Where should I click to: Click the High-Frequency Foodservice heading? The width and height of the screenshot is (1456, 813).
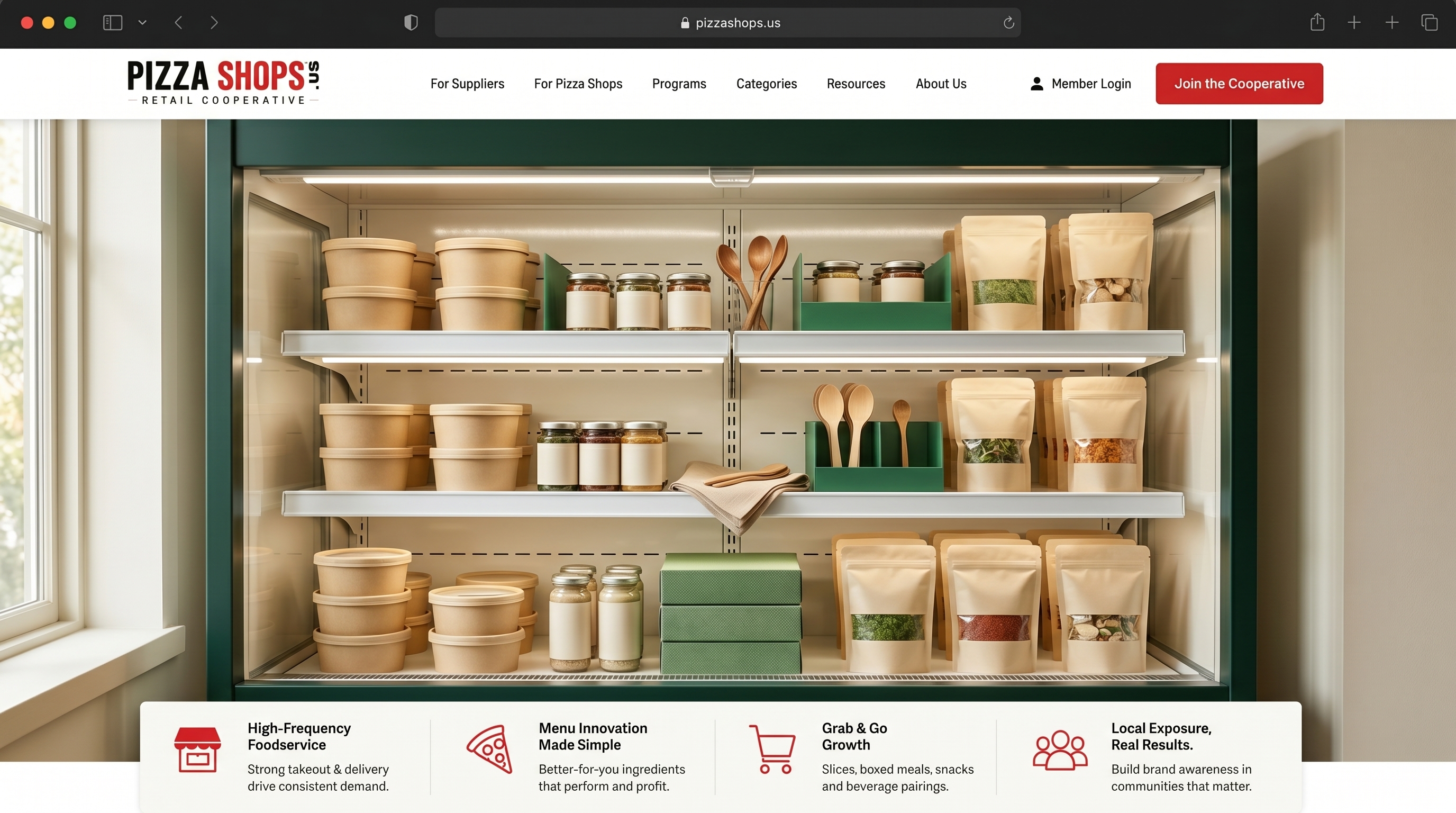[299, 736]
